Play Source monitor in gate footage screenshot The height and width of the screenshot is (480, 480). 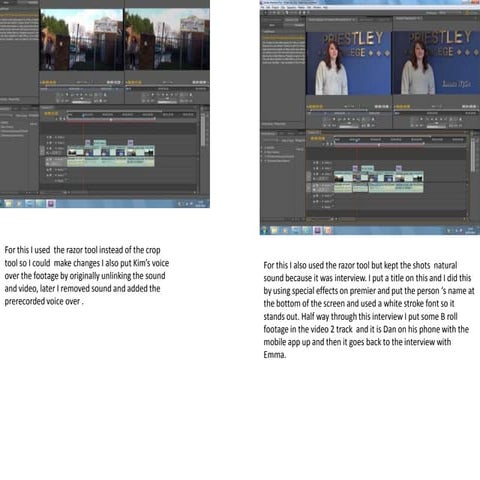click(x=81, y=95)
